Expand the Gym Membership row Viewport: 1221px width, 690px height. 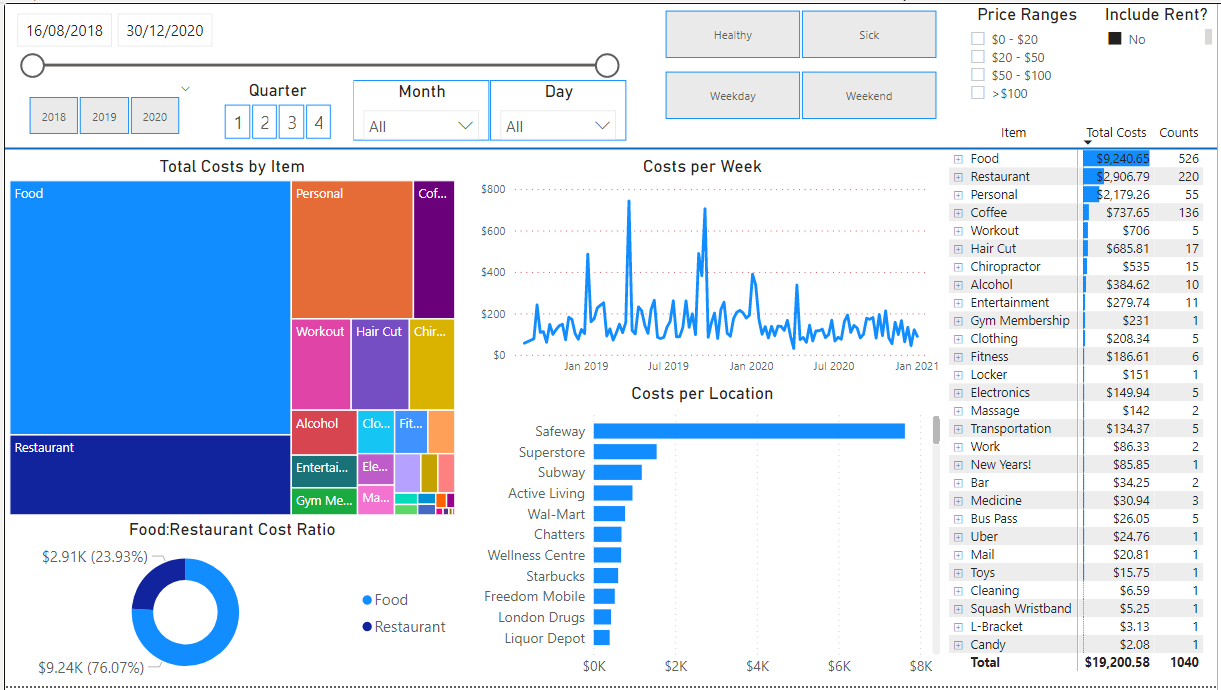pyautogui.click(x=958, y=321)
